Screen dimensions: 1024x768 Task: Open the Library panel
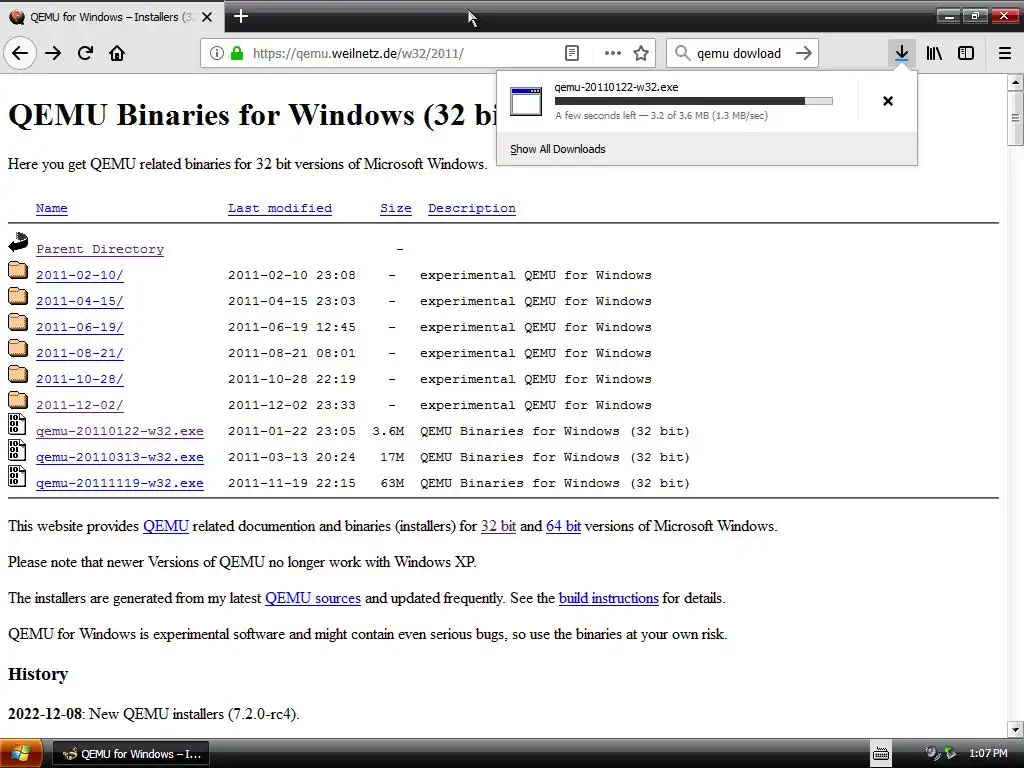pos(934,53)
